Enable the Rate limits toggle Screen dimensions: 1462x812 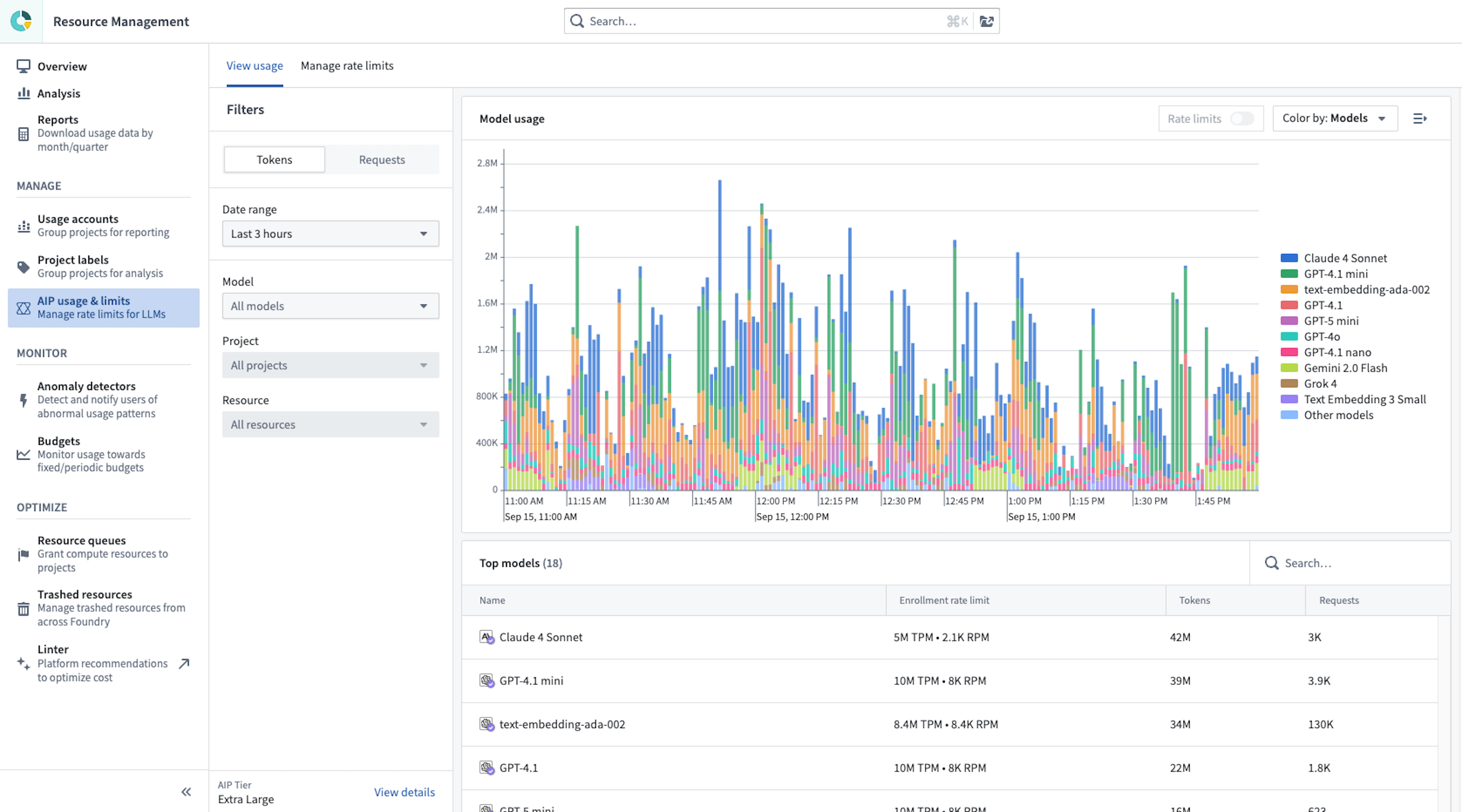[x=1243, y=119]
